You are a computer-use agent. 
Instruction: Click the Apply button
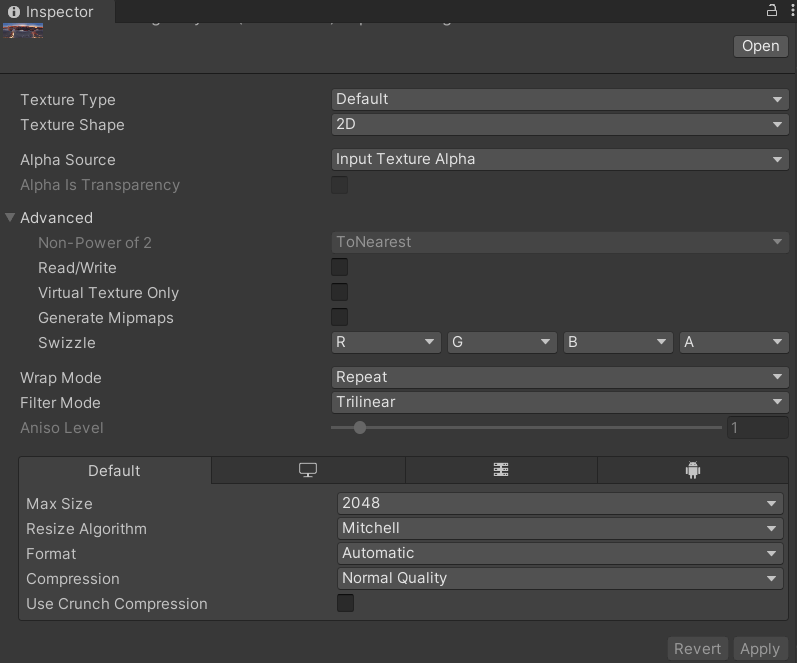click(760, 649)
